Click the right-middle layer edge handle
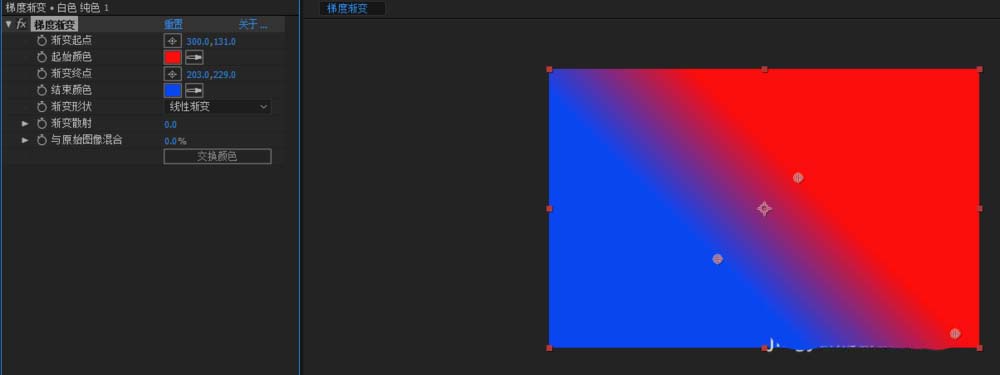The image size is (1000, 375). click(980, 209)
